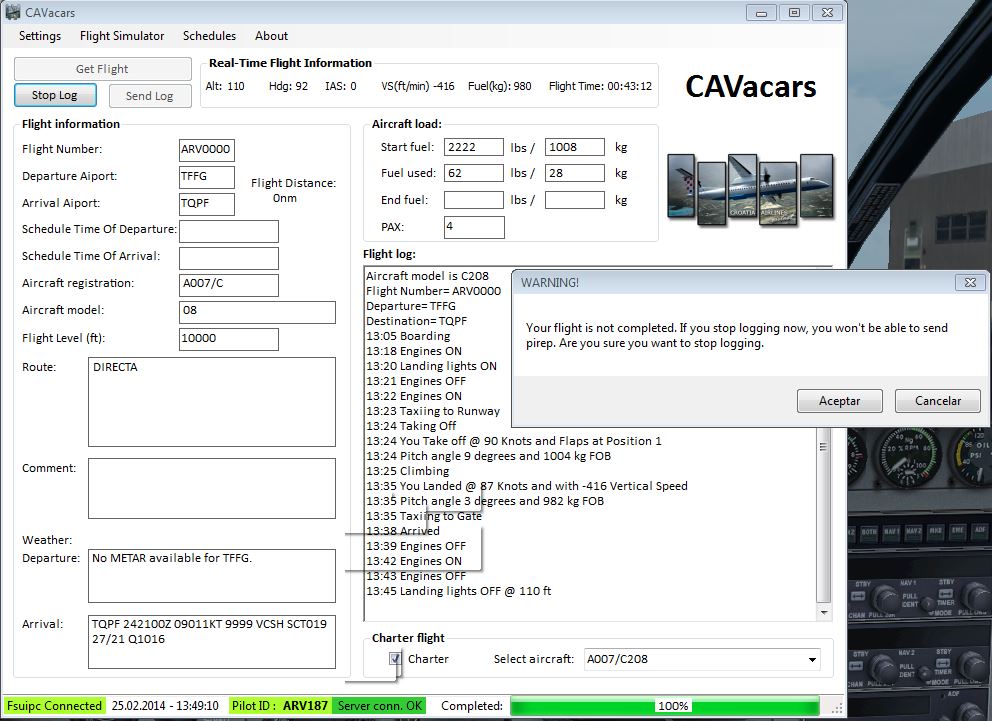Click the End fuel kg field
The width and height of the screenshot is (992, 721).
[x=574, y=200]
